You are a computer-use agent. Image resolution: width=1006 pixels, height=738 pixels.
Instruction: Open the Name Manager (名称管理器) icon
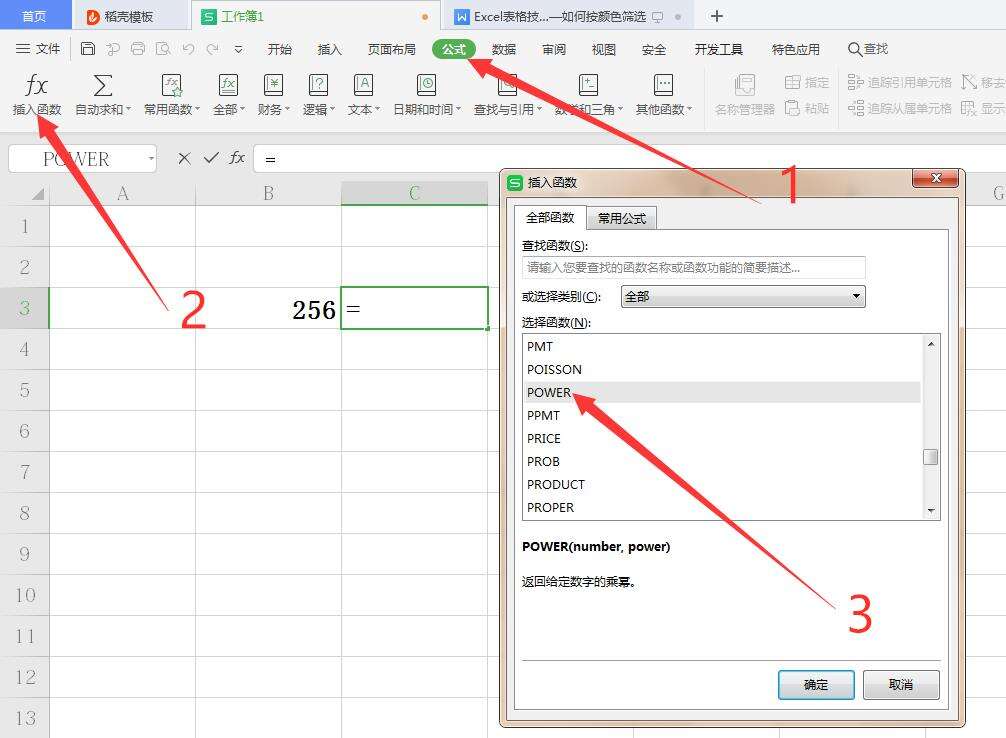coord(744,85)
